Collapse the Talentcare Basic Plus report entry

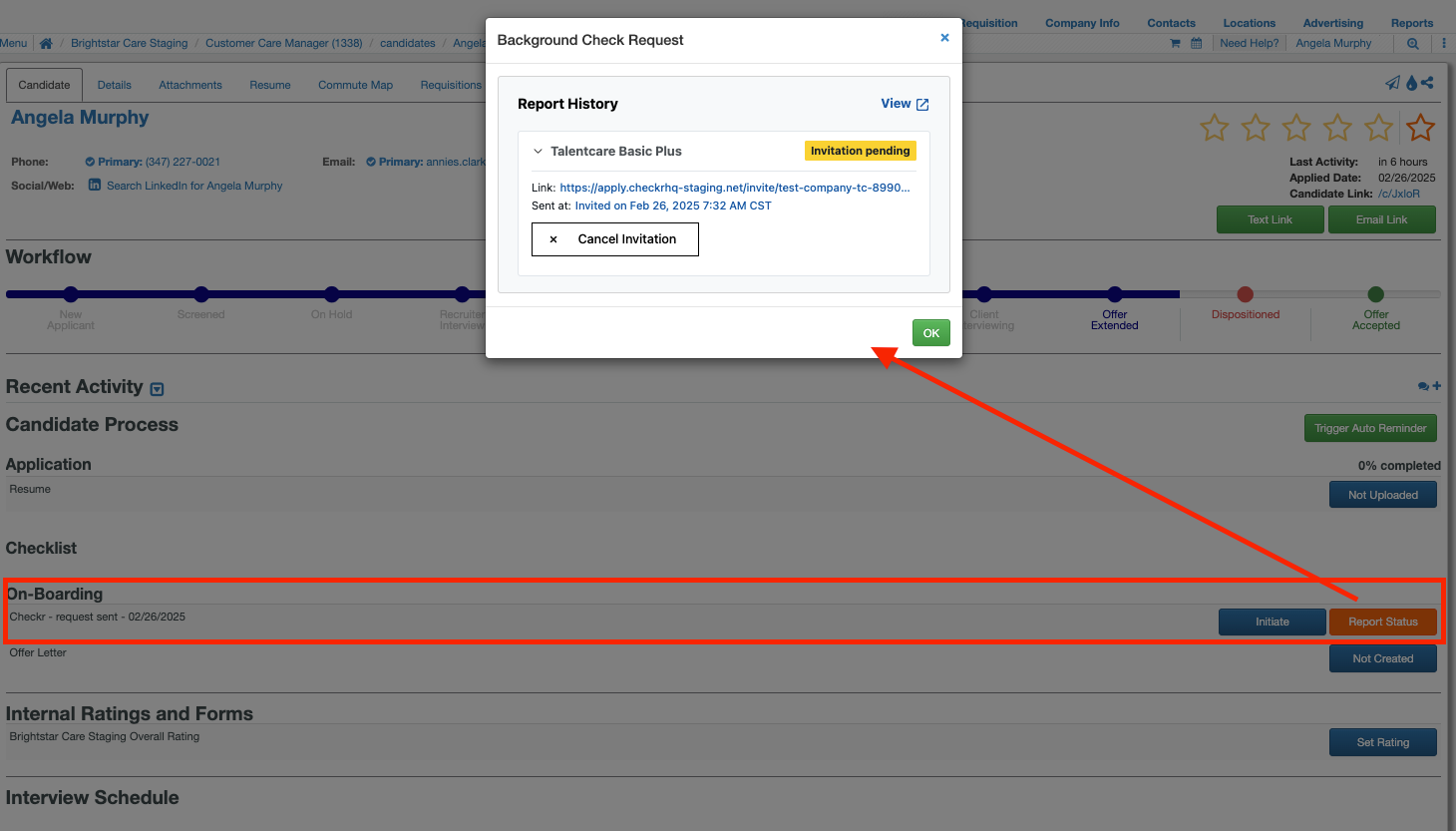539,152
